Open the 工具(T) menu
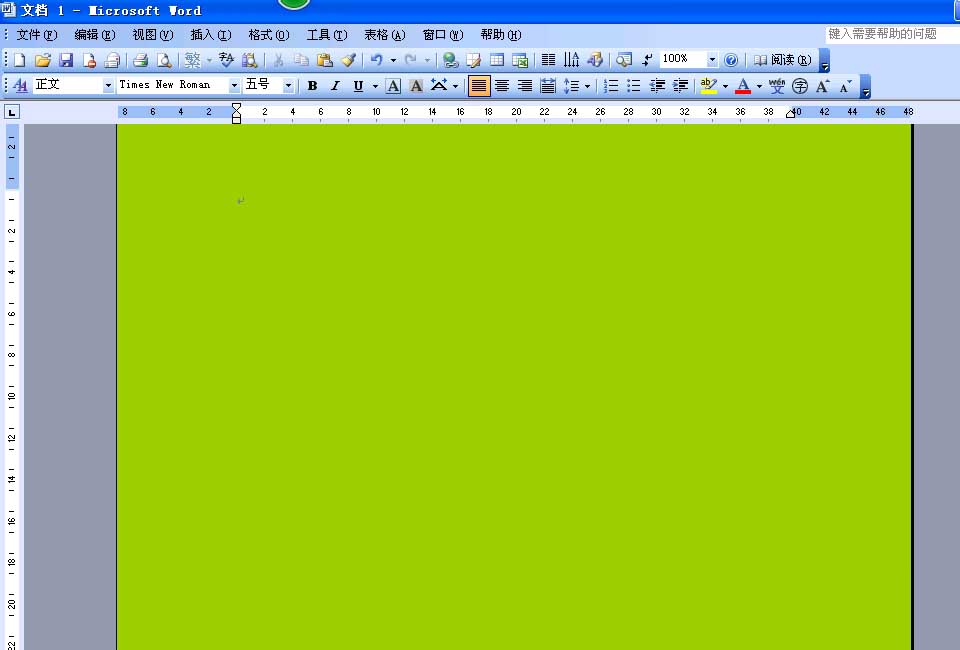 (327, 35)
